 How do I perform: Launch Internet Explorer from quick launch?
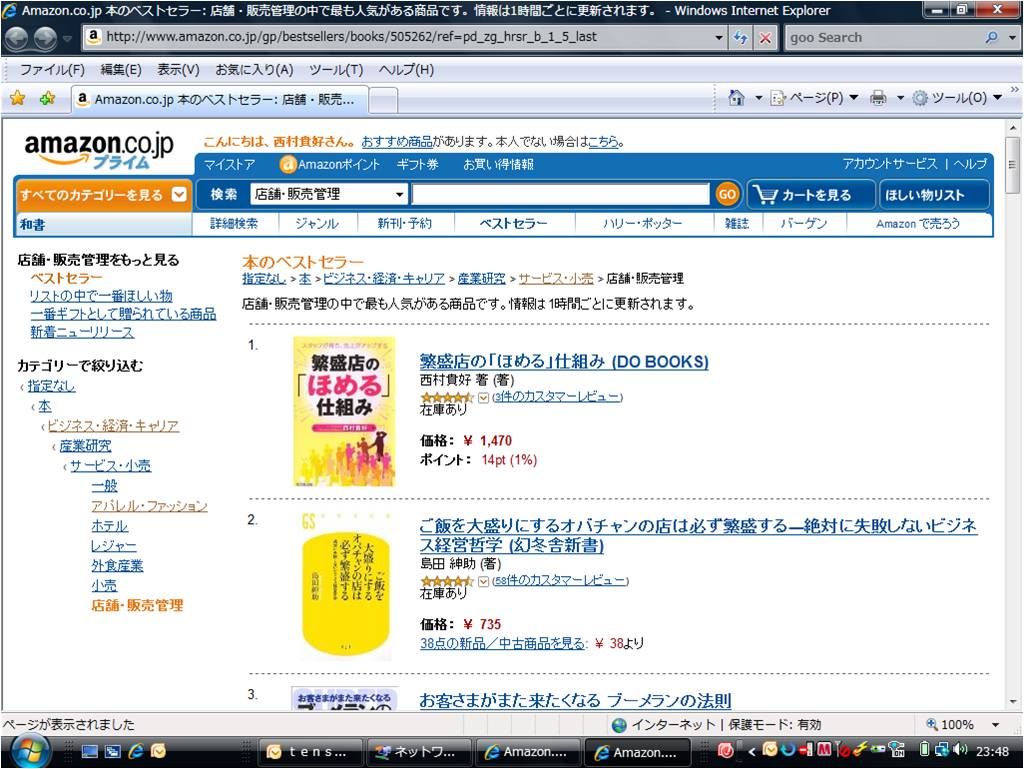point(136,751)
